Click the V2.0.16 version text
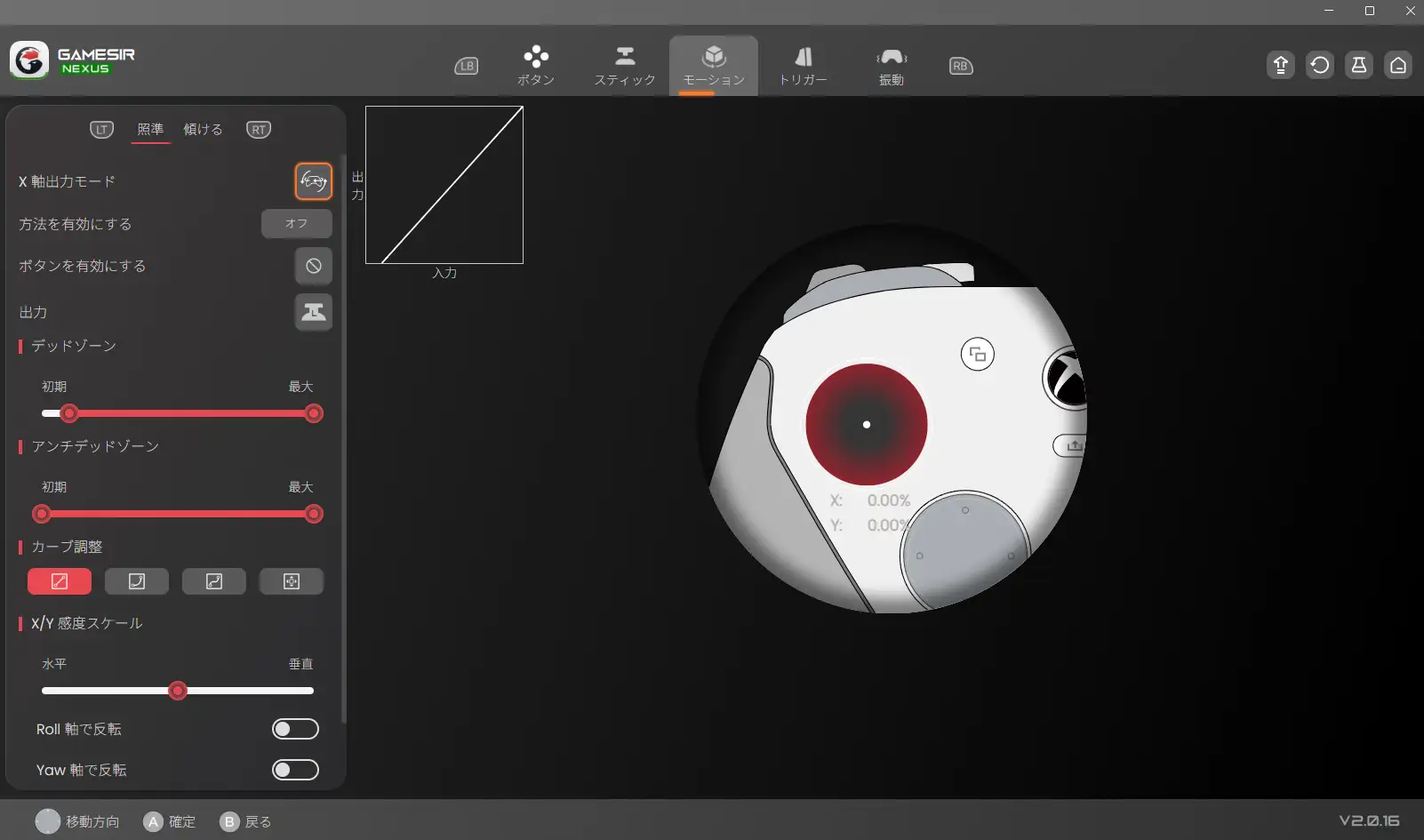The height and width of the screenshot is (840, 1424). (1370, 821)
